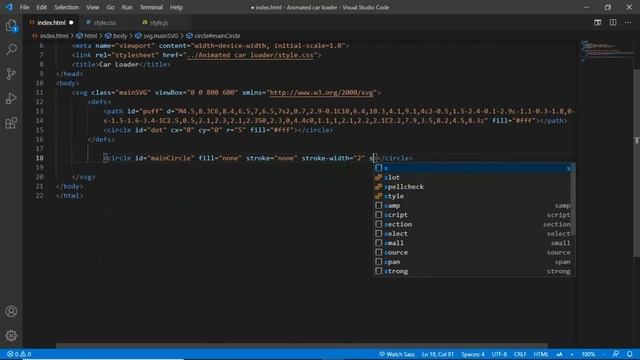The width and height of the screenshot is (640, 360).
Task: Open the Search view in activity bar
Action: tap(11, 50)
